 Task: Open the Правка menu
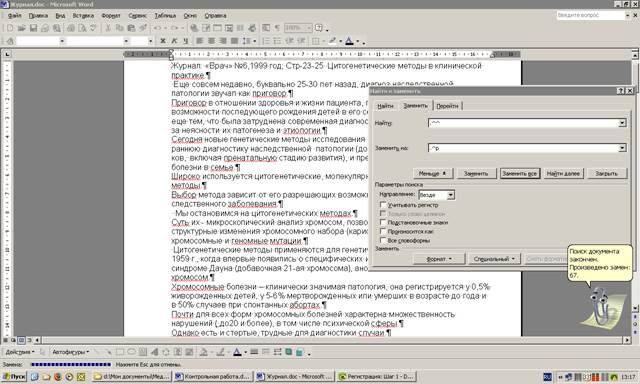click(38, 16)
